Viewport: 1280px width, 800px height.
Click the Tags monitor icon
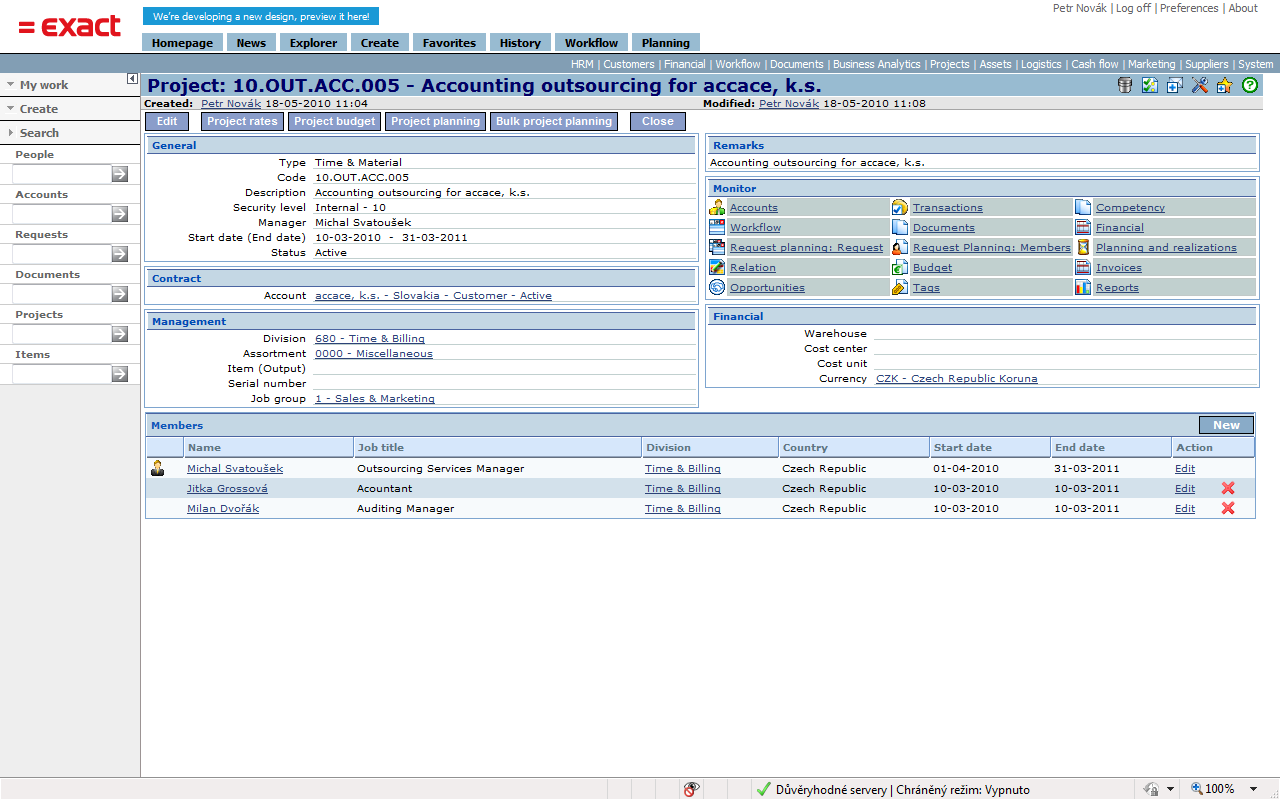click(900, 287)
